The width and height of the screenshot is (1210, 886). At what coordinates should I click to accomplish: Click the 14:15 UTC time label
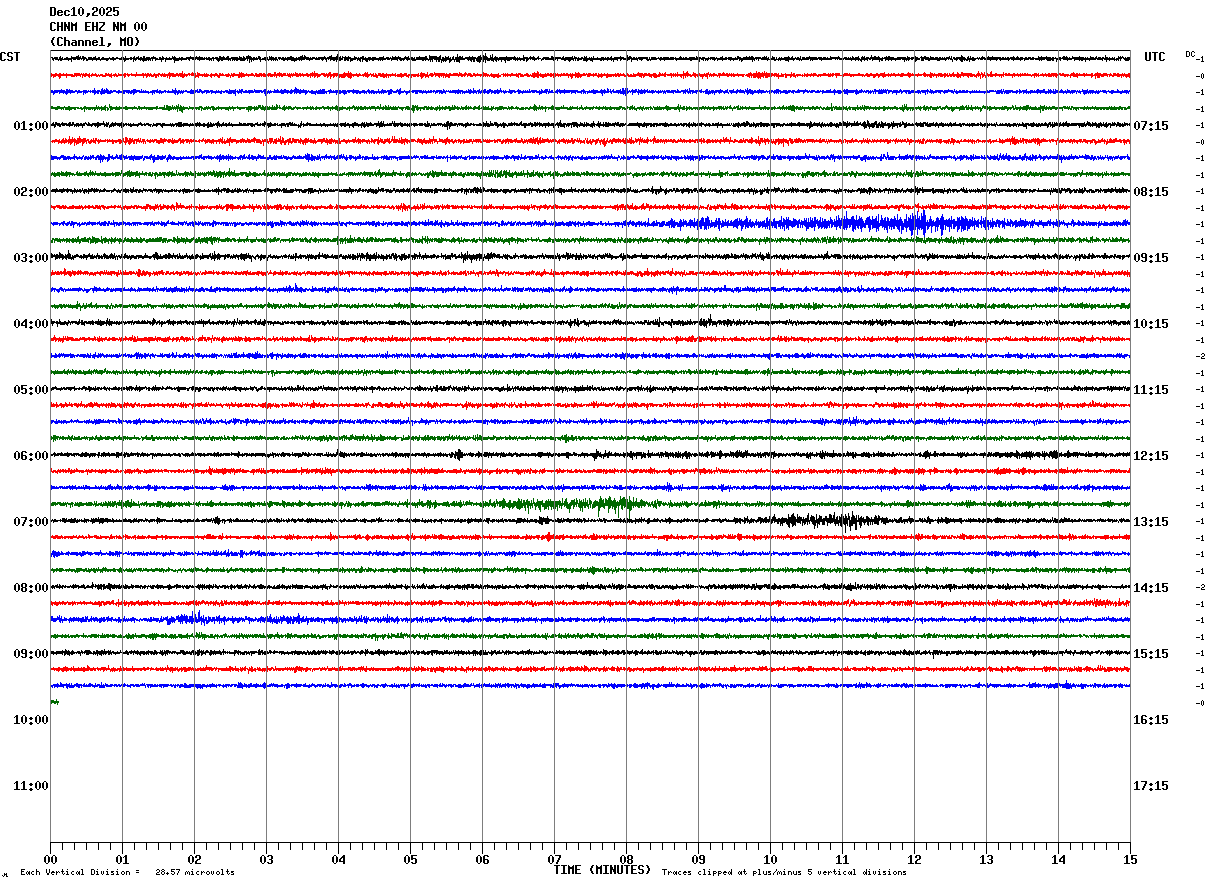(1150, 587)
